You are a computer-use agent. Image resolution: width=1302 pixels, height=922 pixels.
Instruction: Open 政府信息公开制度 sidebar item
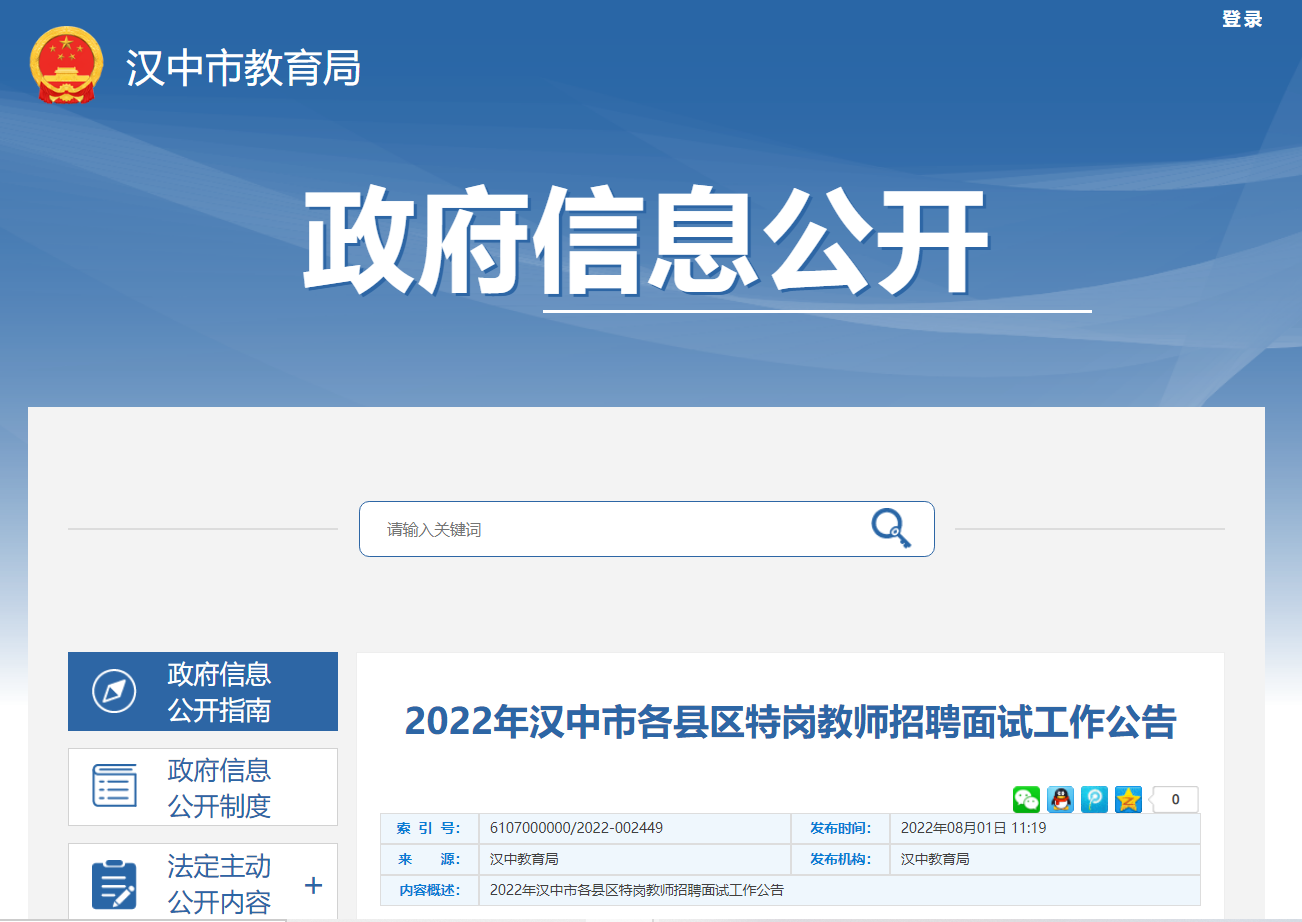coord(203,787)
